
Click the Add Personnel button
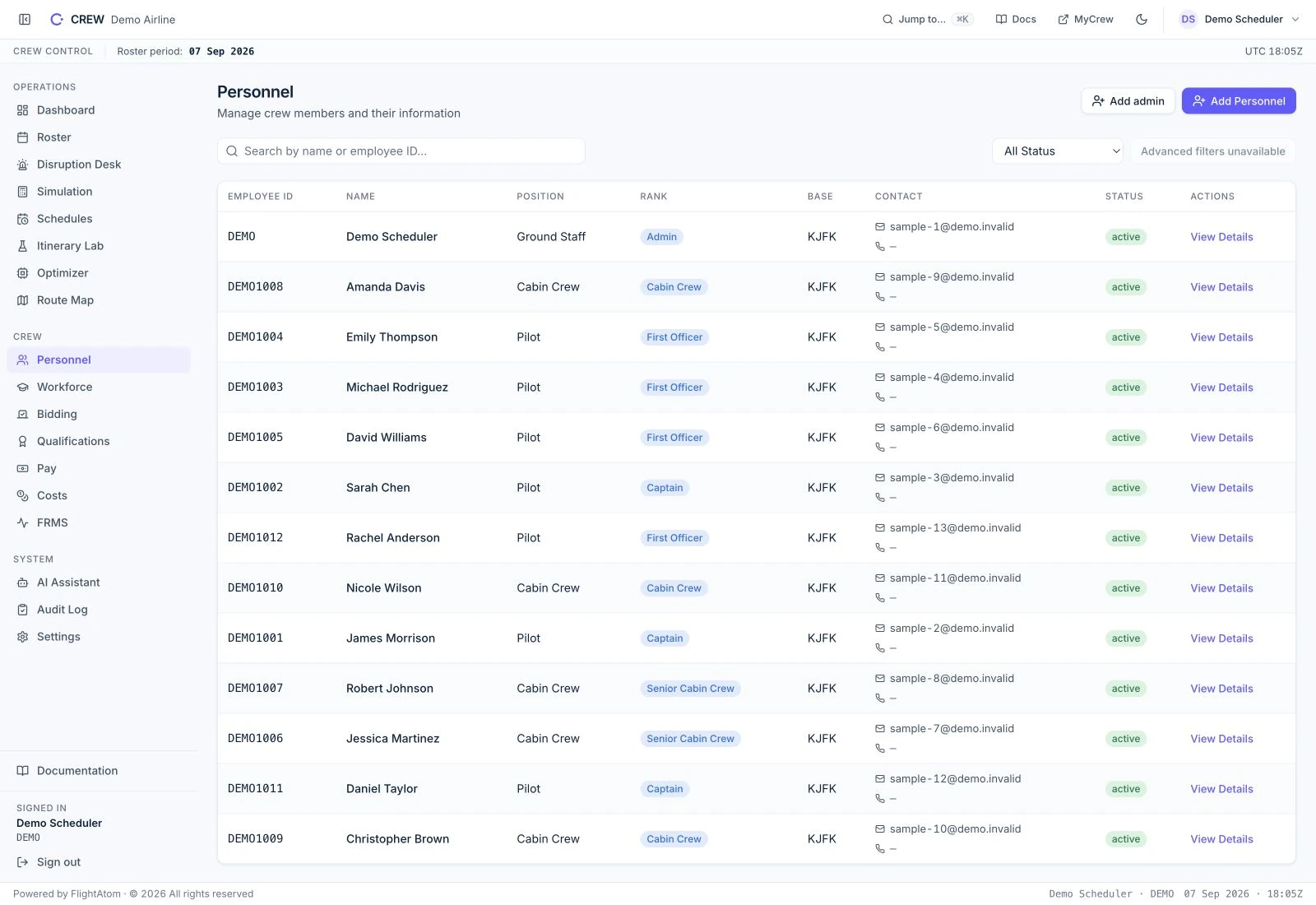(x=1239, y=101)
